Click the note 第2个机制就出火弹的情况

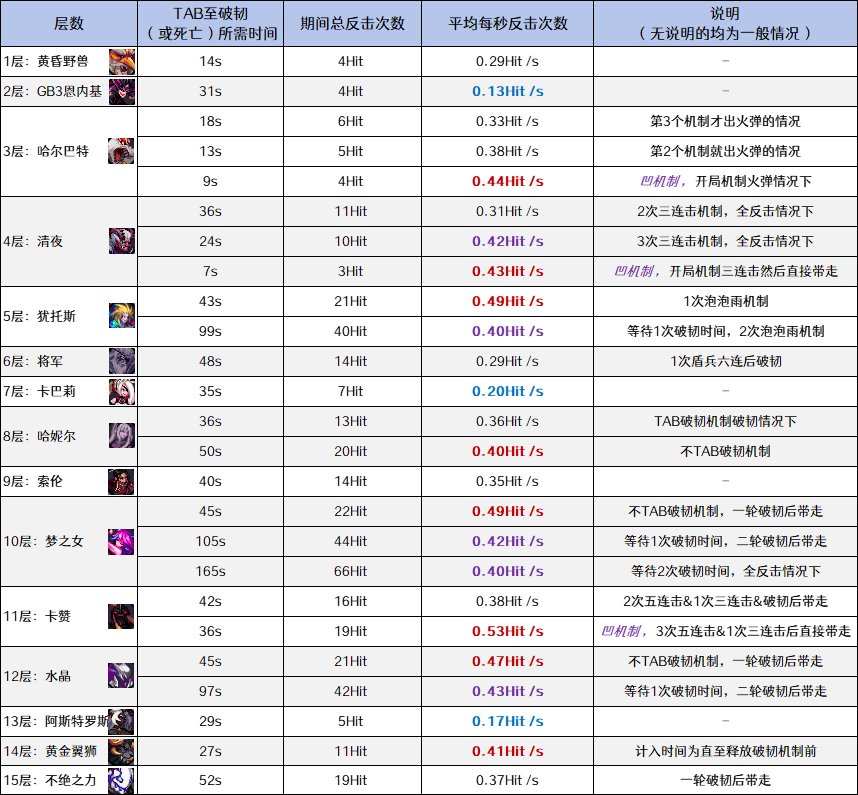725,152
